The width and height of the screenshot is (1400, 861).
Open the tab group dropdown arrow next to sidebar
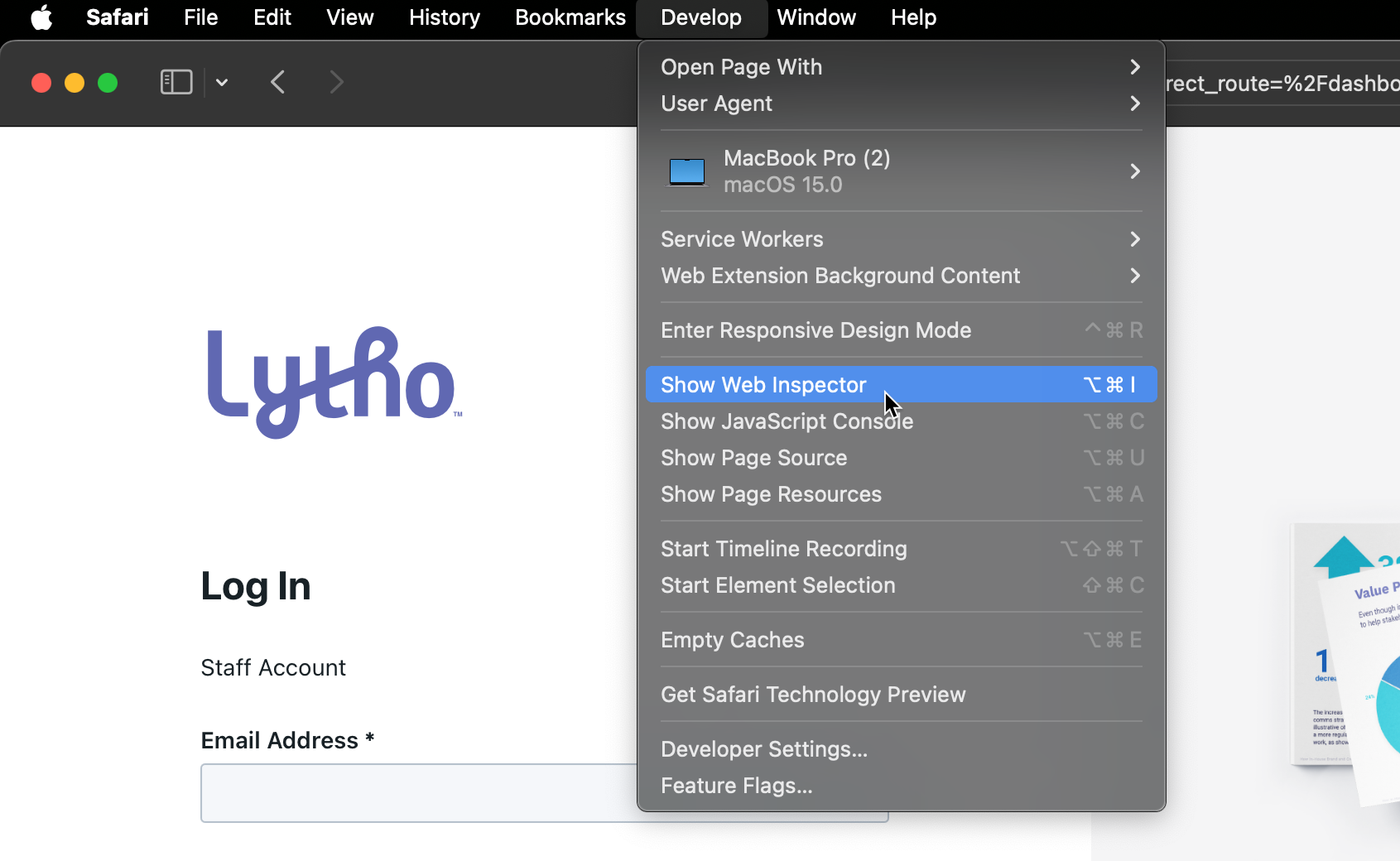[x=222, y=82]
